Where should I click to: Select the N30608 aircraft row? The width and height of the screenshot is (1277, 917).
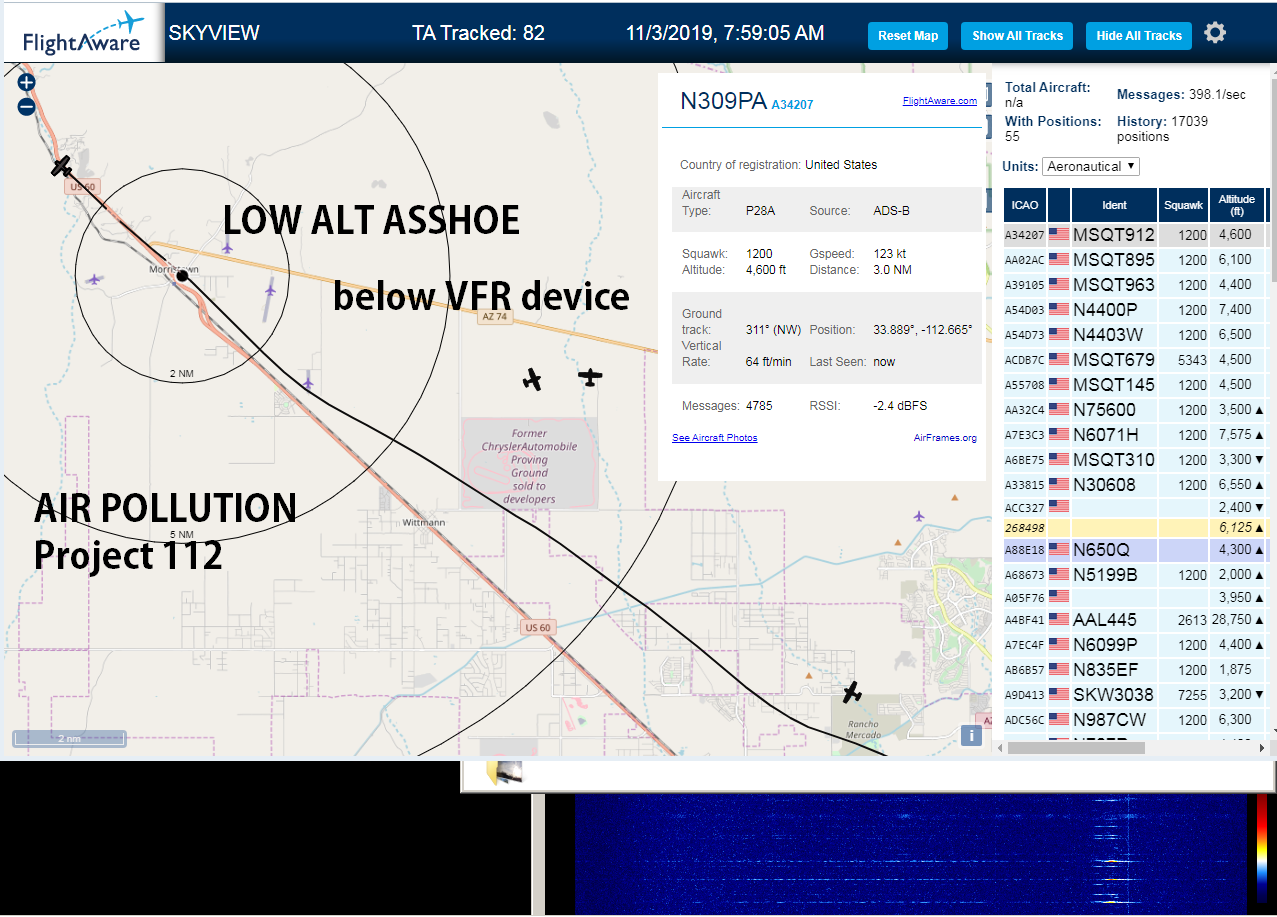[x=1136, y=485]
